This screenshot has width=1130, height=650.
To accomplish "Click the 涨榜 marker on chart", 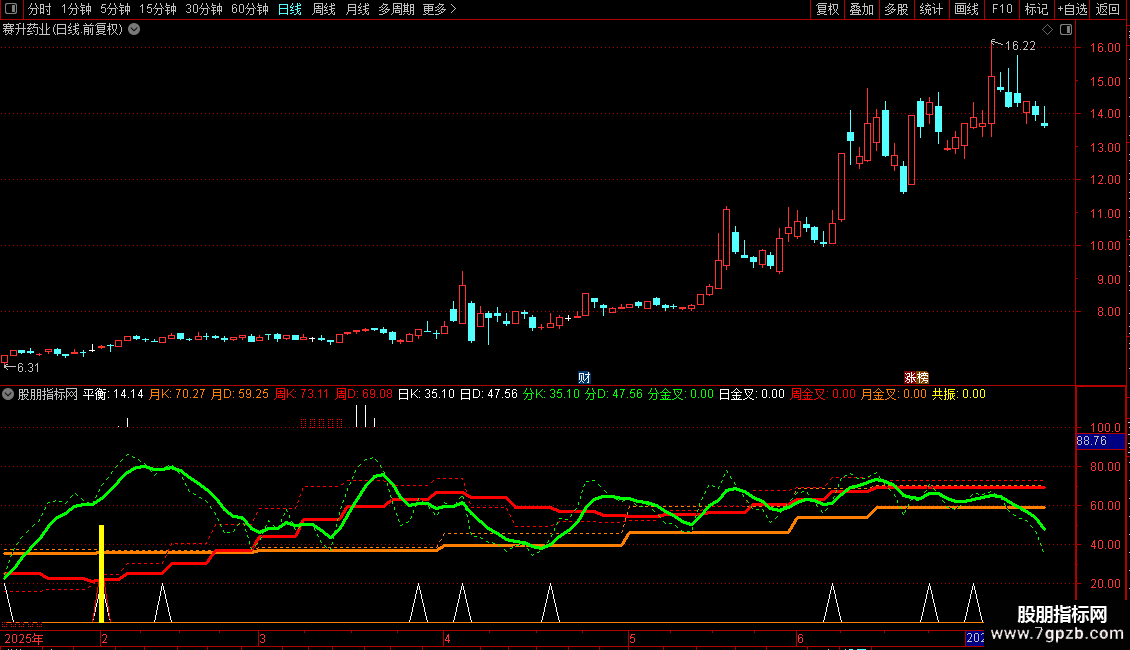I will (916, 377).
